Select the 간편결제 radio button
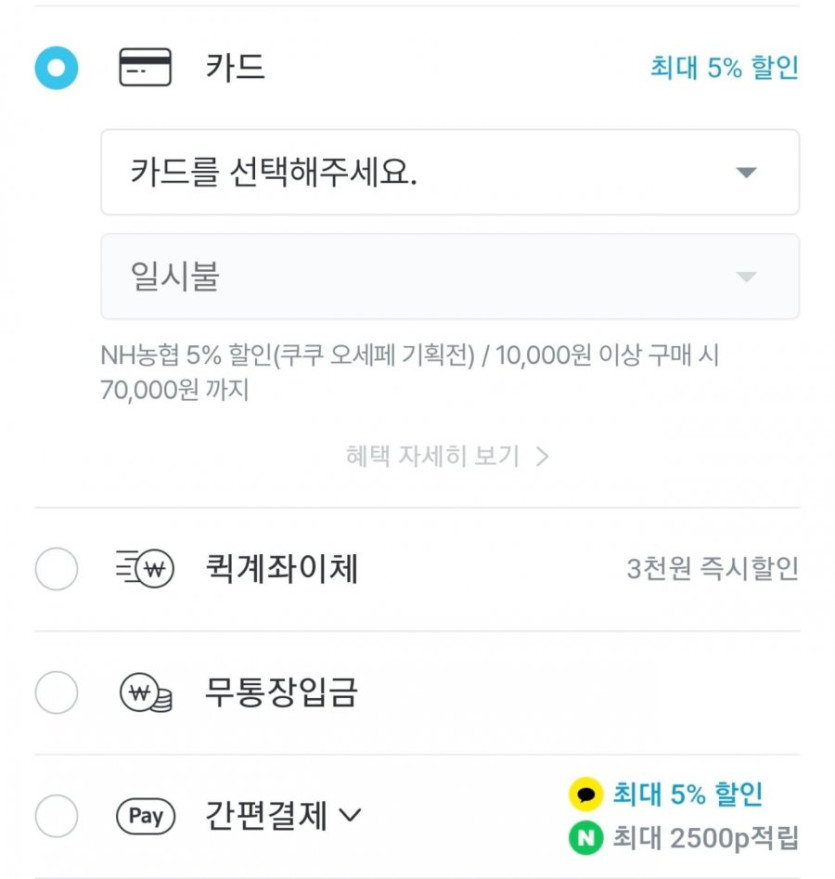The height and width of the screenshot is (879, 835). click(56, 817)
